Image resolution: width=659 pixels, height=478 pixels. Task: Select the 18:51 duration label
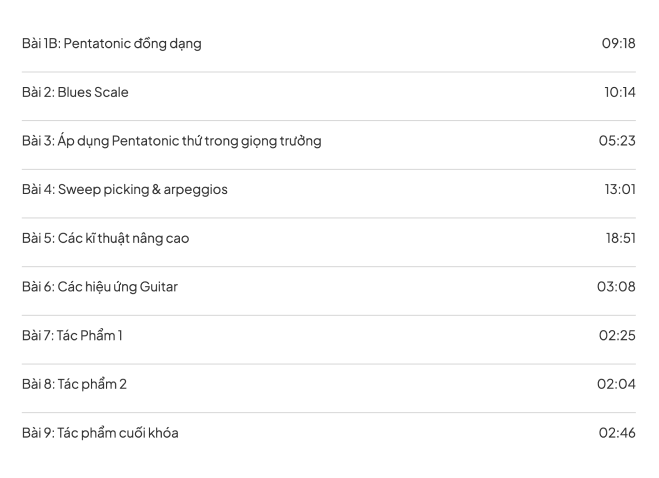coord(619,238)
